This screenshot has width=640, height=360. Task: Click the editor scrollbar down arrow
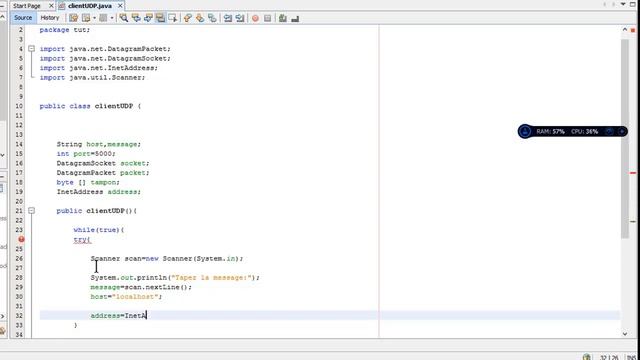pos(624,333)
